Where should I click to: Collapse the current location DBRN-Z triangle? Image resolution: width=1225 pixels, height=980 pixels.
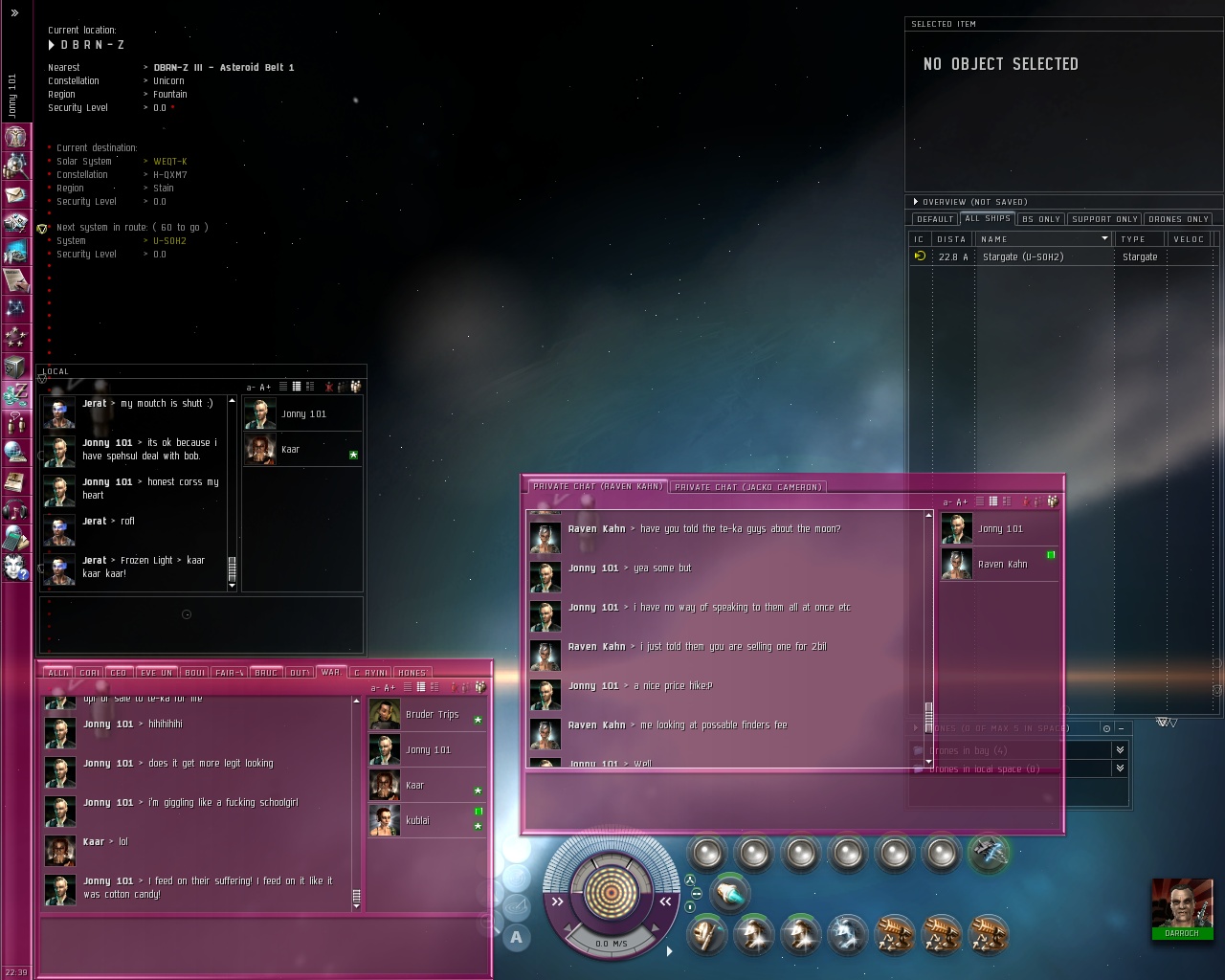point(52,45)
